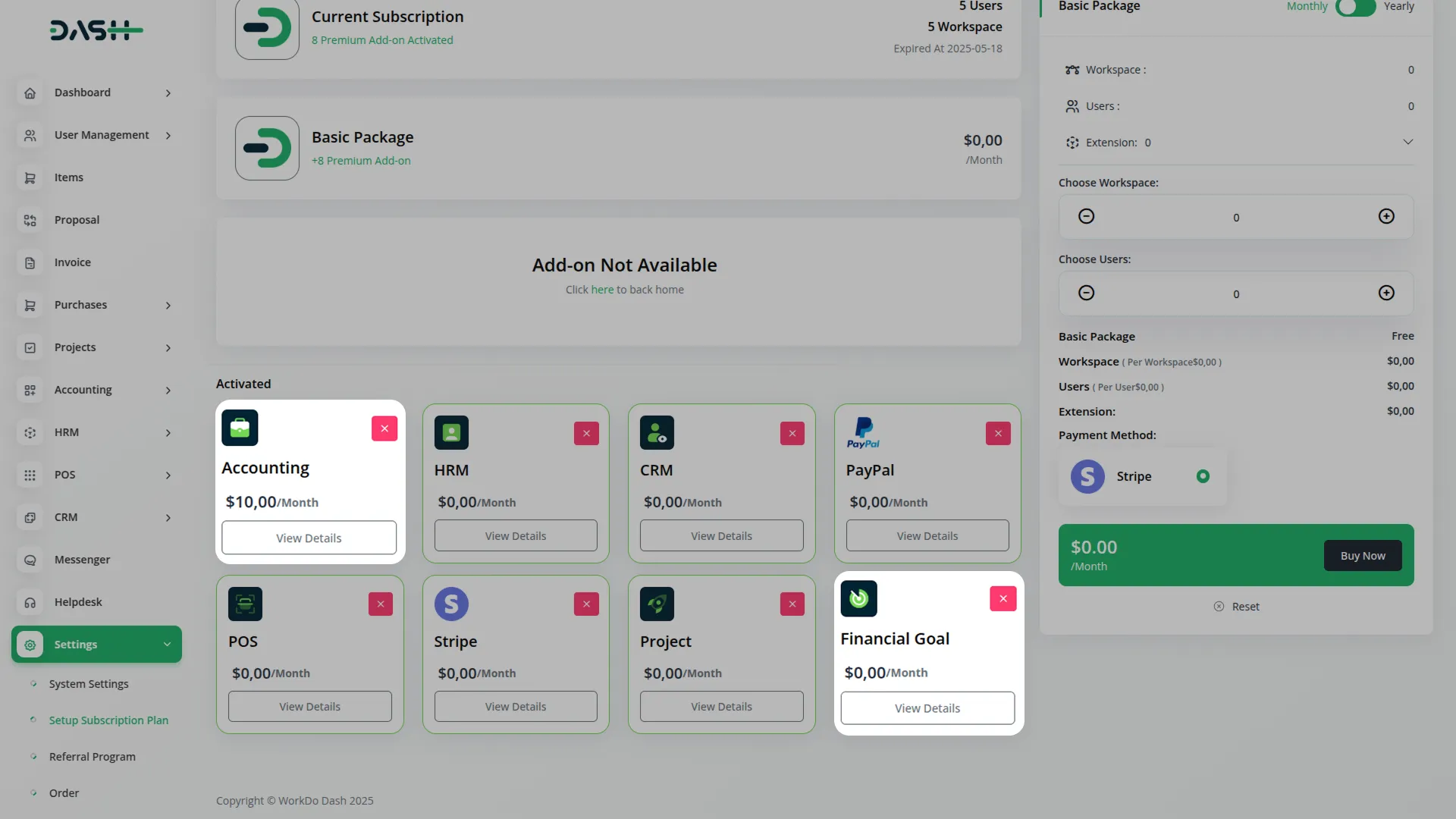Click the Financial Goal red remove icon

point(1003,598)
